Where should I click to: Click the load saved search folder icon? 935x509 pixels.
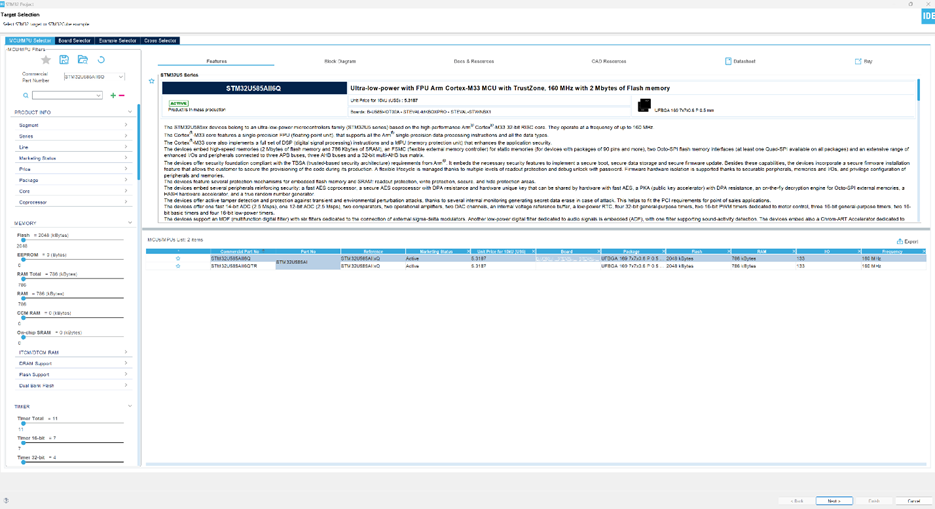83,60
